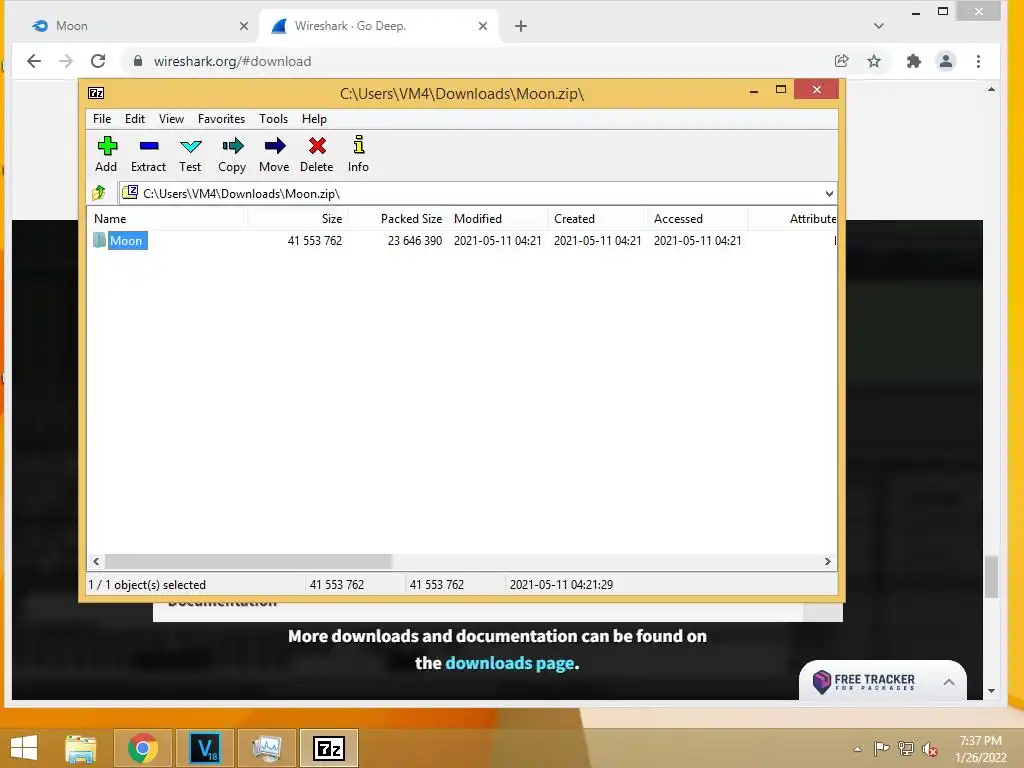Screen dimensions: 1024x768
Task: Expand the 7-Zip address path dropdown
Action: tap(829, 193)
